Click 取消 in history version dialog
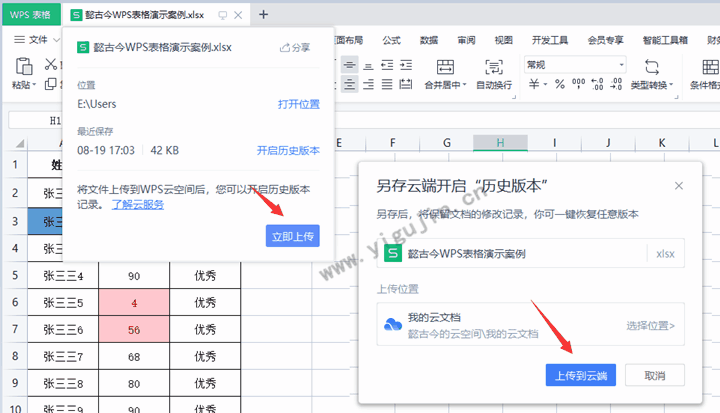Viewport: 720px width, 413px height. click(x=654, y=375)
